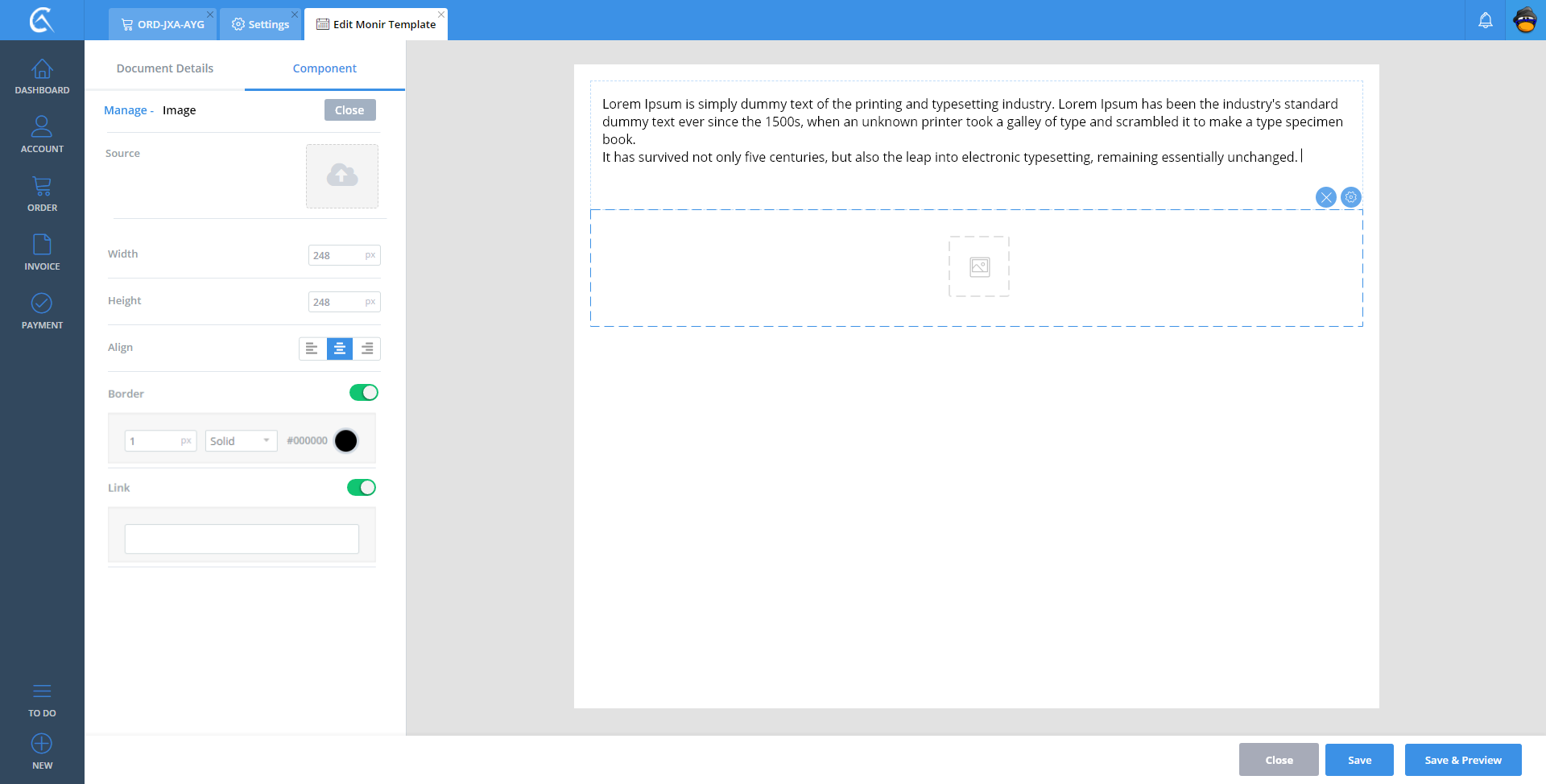Select align center option
1546x784 pixels.
point(340,349)
